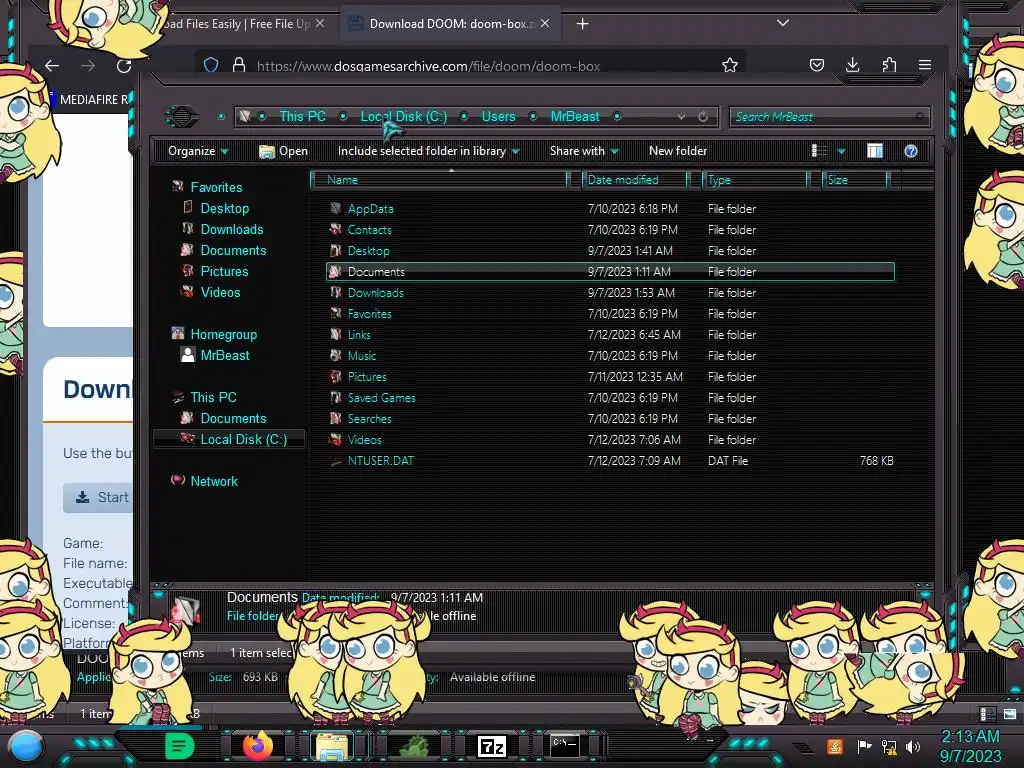Open the Pocket save icon in Firefox
Viewport: 1024px width, 768px height.
[816, 65]
